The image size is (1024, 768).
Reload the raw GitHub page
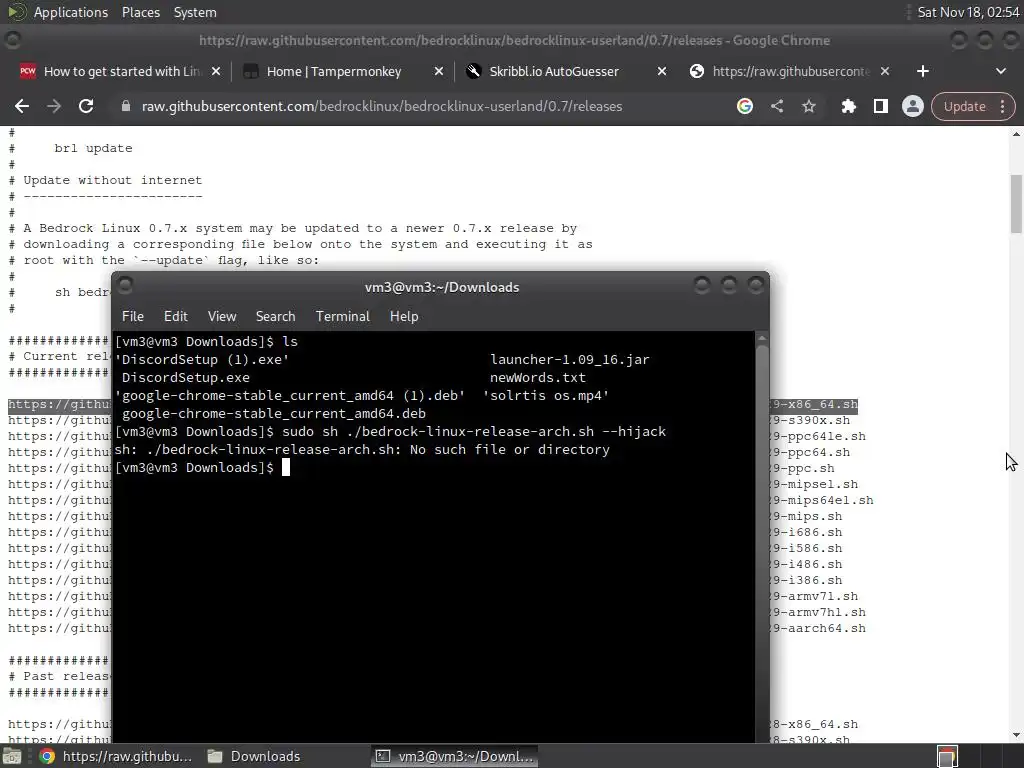pyautogui.click(x=86, y=106)
